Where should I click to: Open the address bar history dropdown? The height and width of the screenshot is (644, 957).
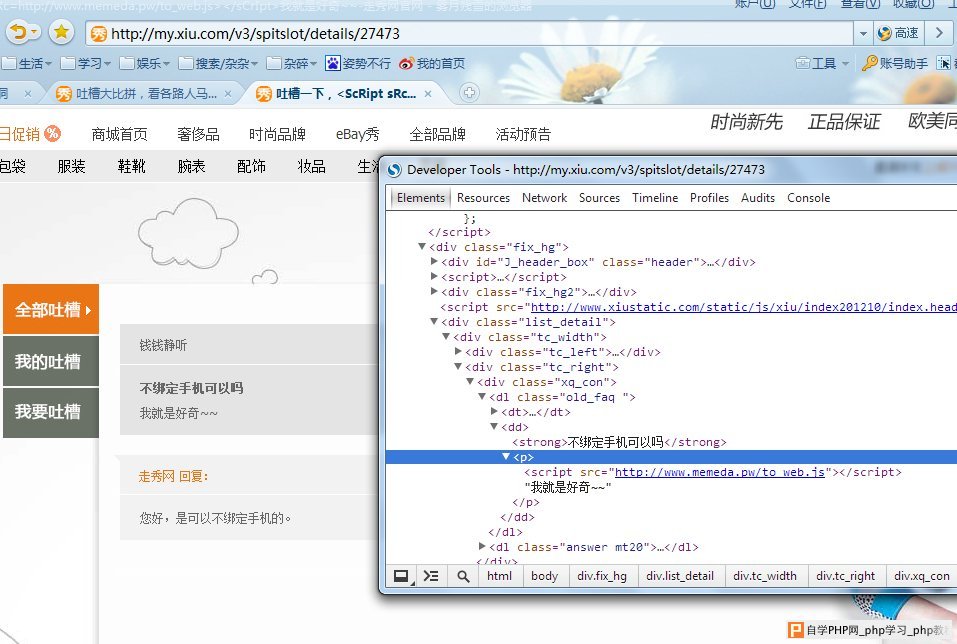(863, 34)
